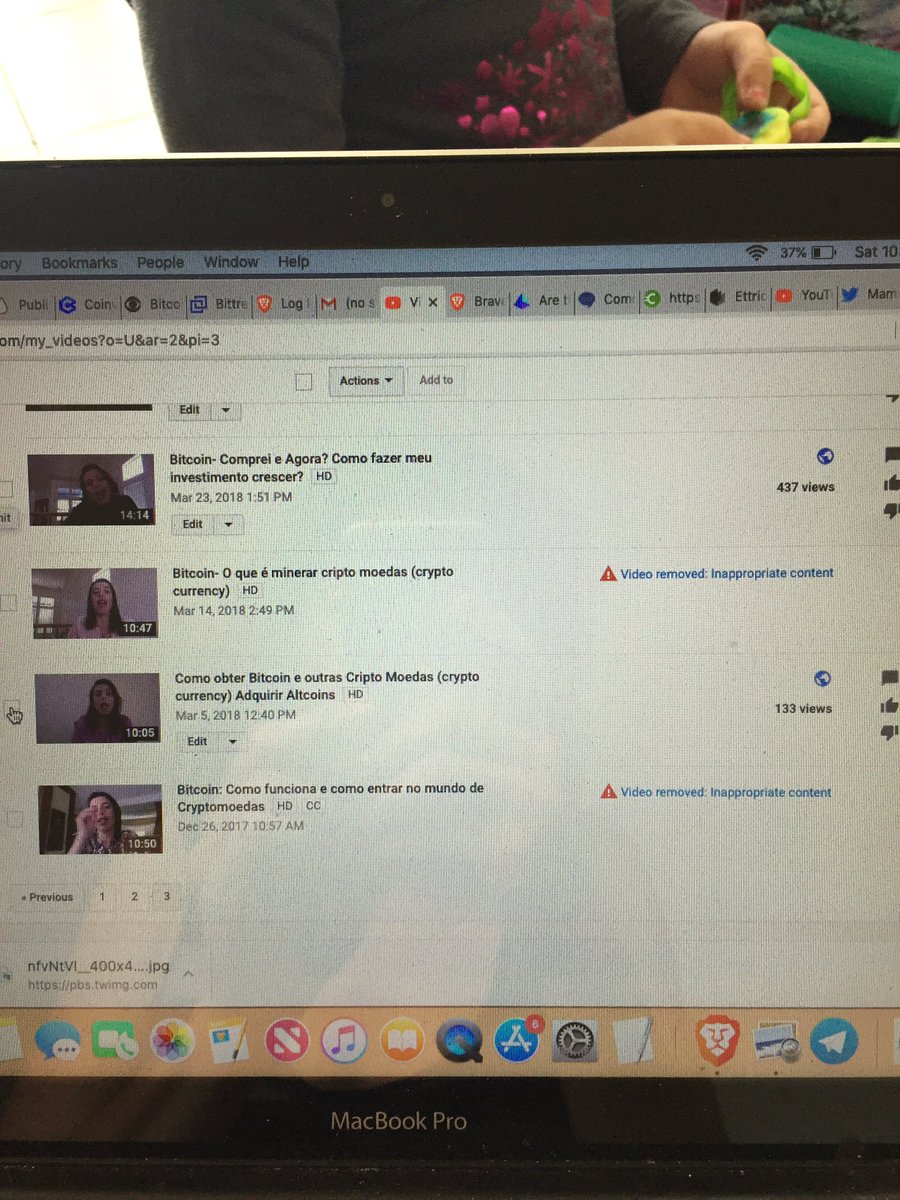Viewport: 900px width, 1200px height.
Task: Click Edit for the Comprei e Agora video
Action: pos(193,524)
